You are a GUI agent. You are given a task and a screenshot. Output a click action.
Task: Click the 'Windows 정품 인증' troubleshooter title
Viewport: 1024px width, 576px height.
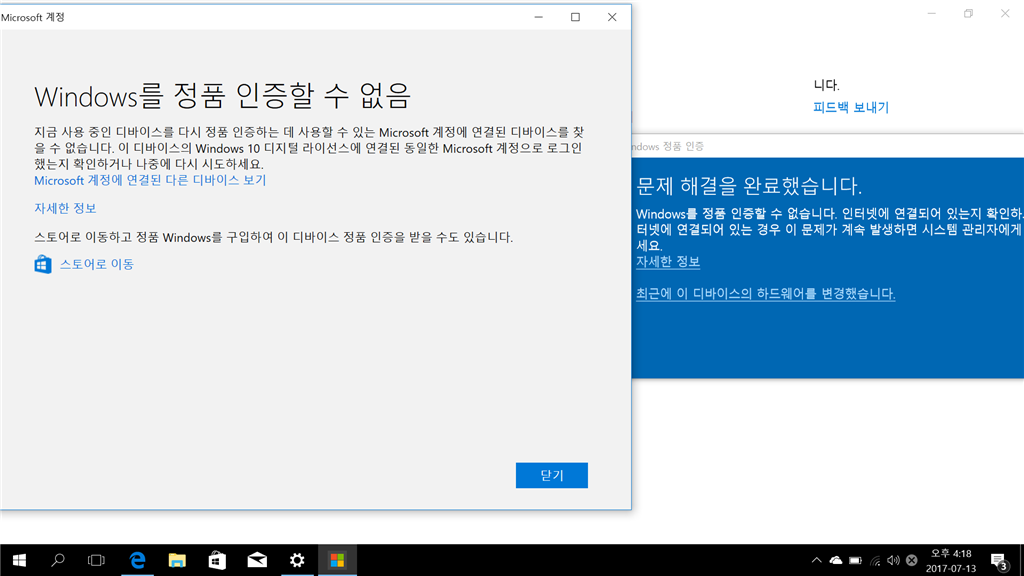coord(667,147)
